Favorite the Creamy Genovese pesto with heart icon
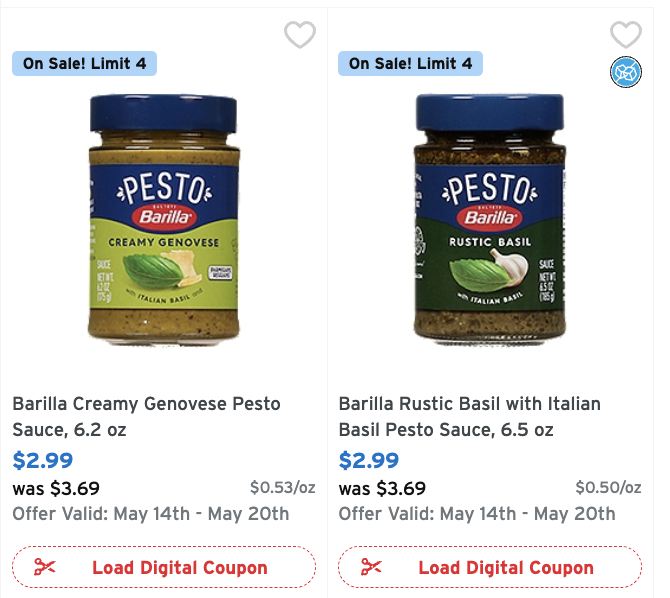The height and width of the screenshot is (598, 670). pyautogui.click(x=300, y=36)
